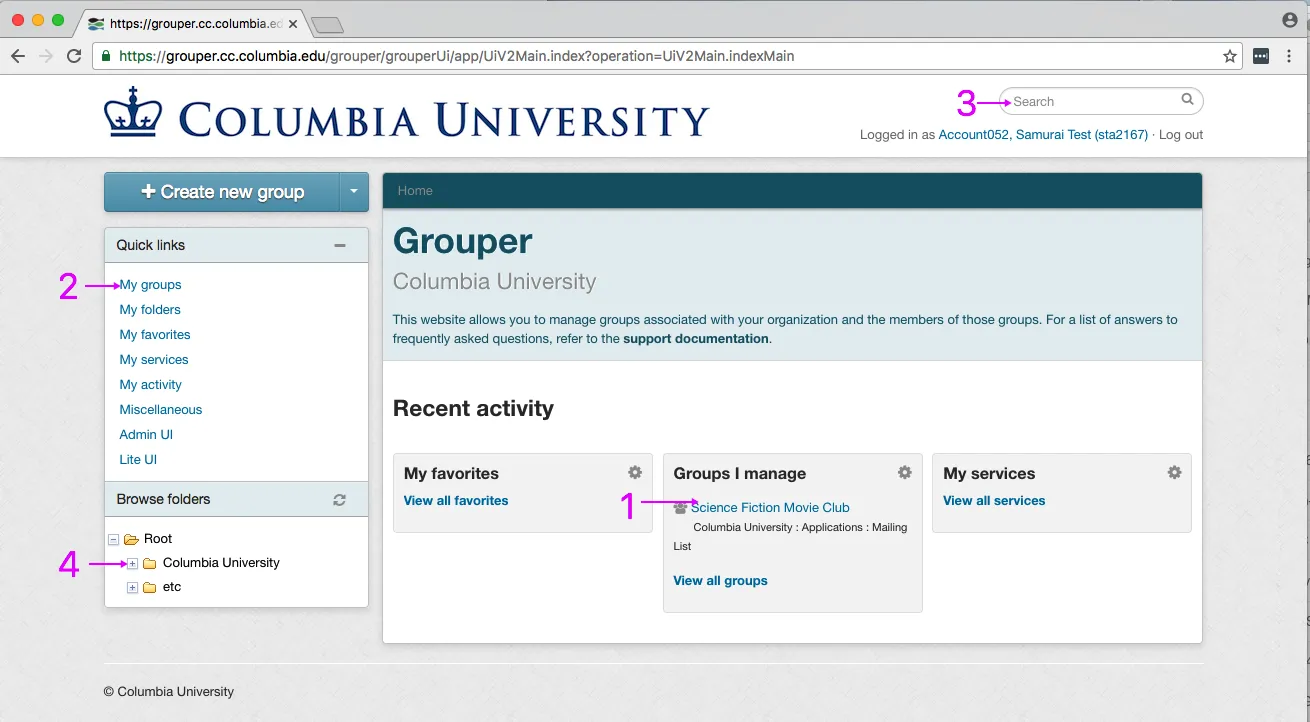Click View all groups link
This screenshot has width=1310, height=722.
(x=721, y=581)
